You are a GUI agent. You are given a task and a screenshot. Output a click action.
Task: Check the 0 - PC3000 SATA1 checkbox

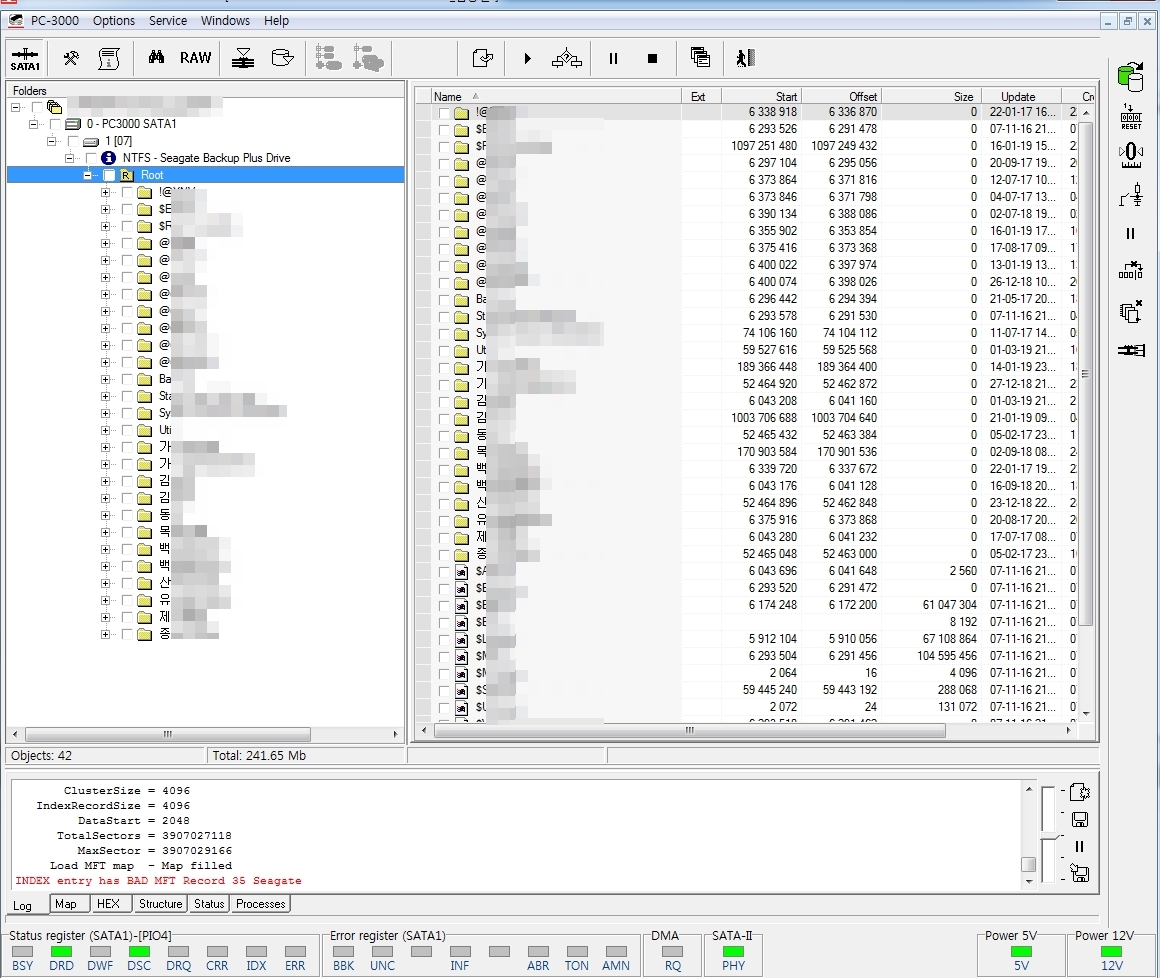tap(54, 124)
